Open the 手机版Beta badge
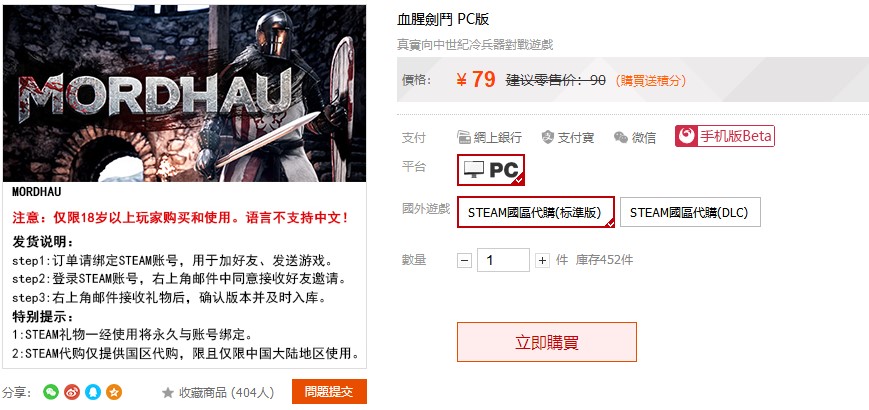The height and width of the screenshot is (410, 869). pos(724,136)
